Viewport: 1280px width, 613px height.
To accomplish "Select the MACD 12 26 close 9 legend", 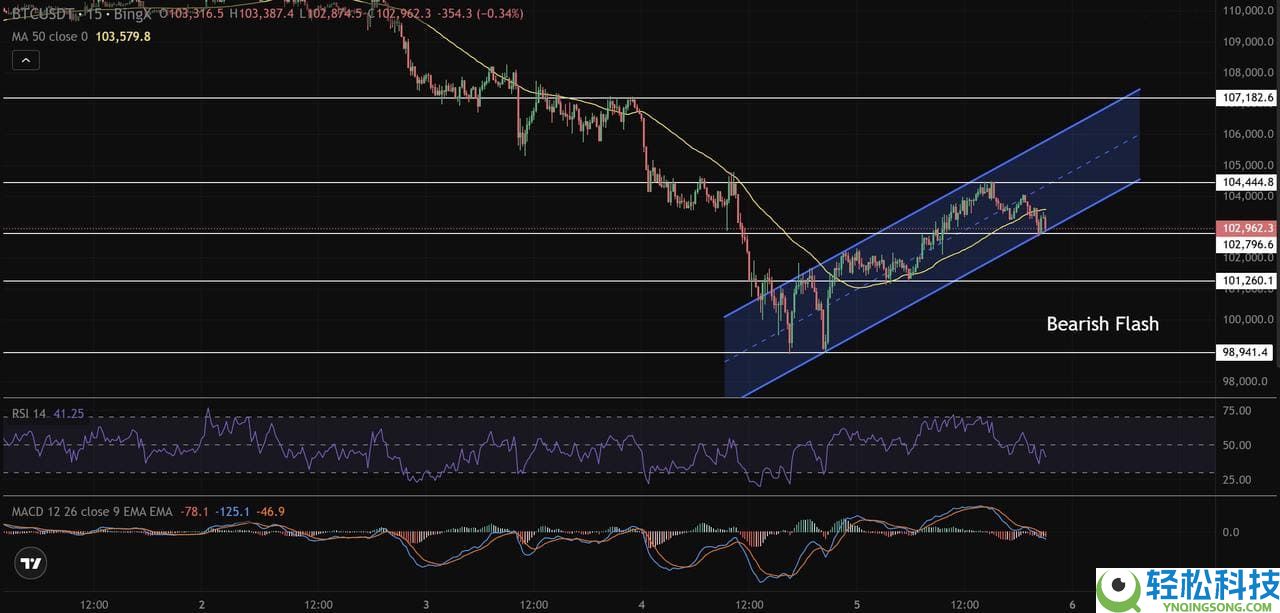I will tap(91, 511).
